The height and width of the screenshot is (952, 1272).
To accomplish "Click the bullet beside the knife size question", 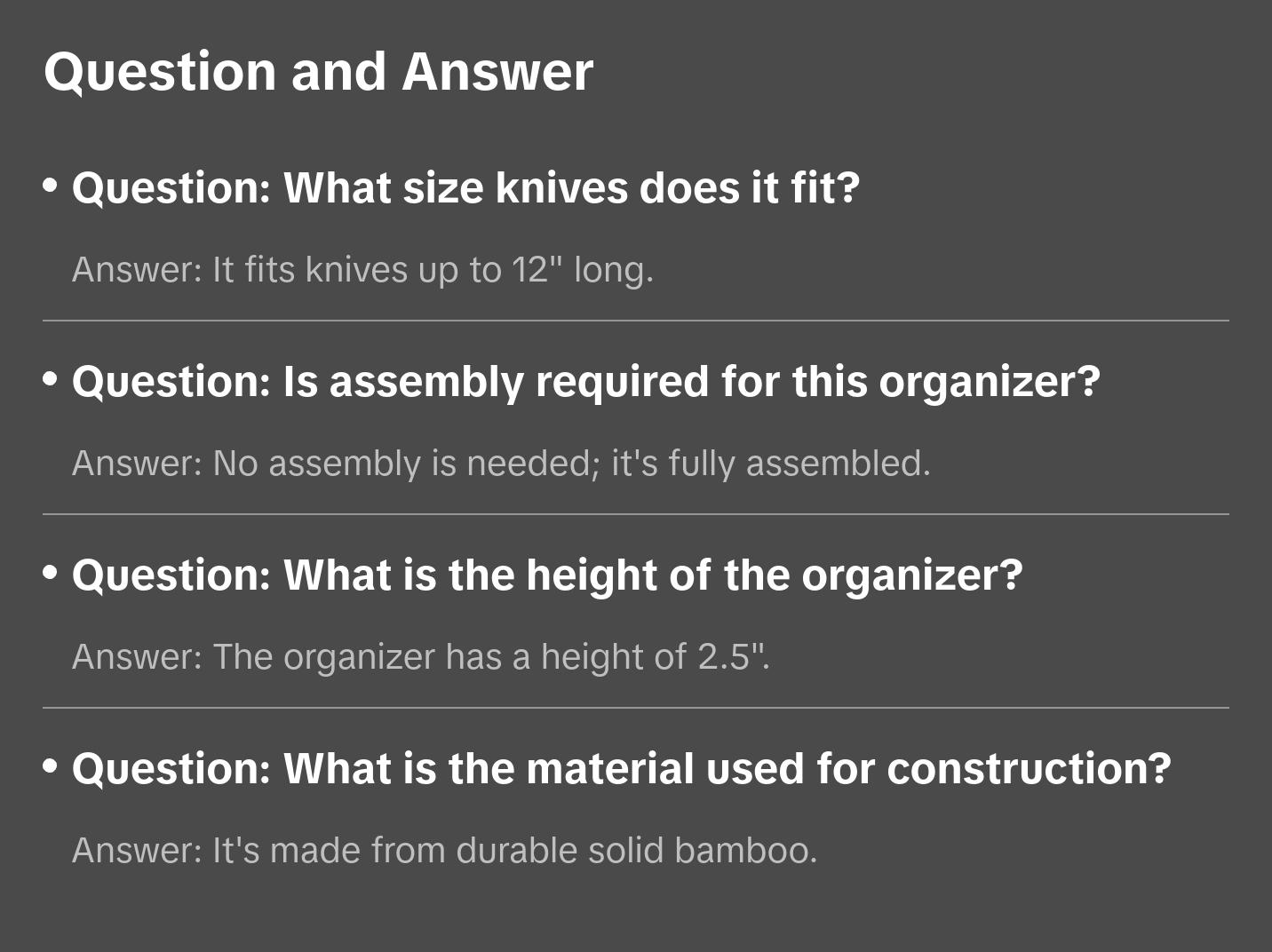I will click(51, 186).
